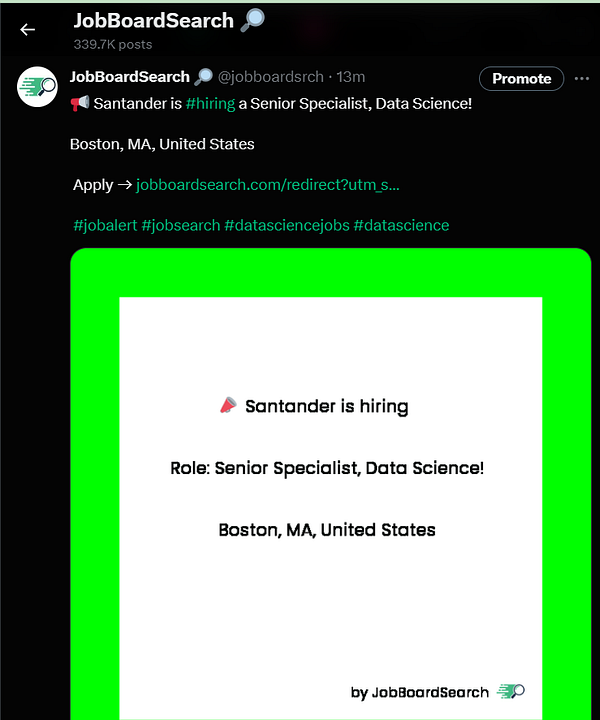Click the magnifier emoji beside the header title
This screenshot has width=600, height=720.
pyautogui.click(x=252, y=21)
